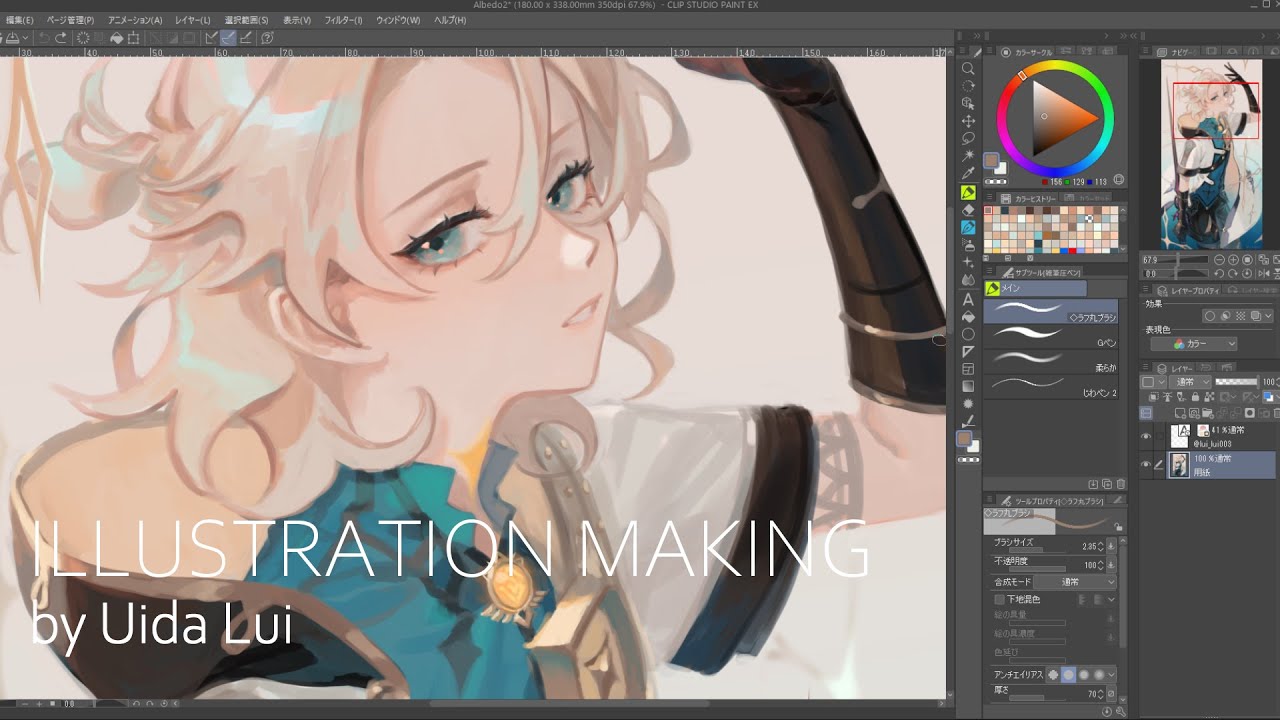Image resolution: width=1280 pixels, height=720 pixels.
Task: Select the Eyedropper tool
Action: click(x=968, y=174)
